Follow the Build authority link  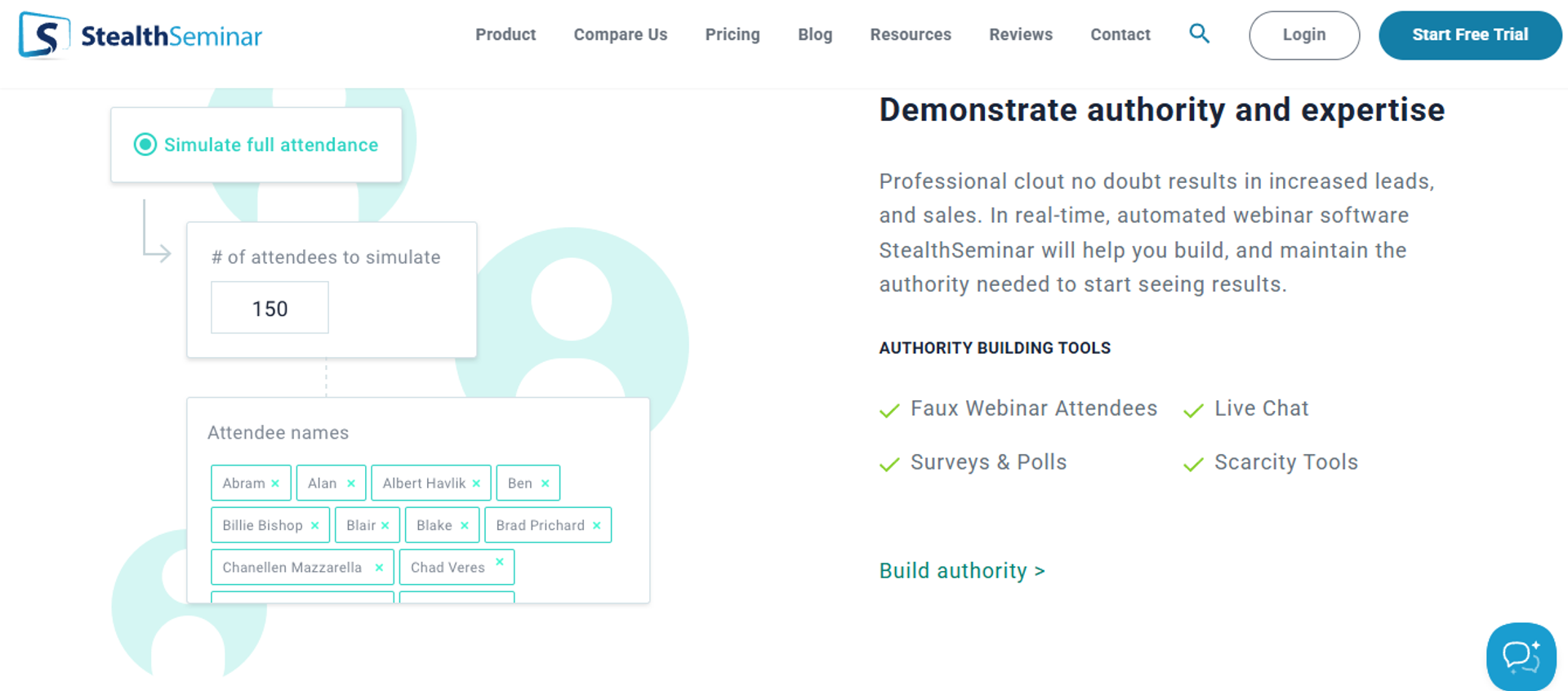[962, 570]
